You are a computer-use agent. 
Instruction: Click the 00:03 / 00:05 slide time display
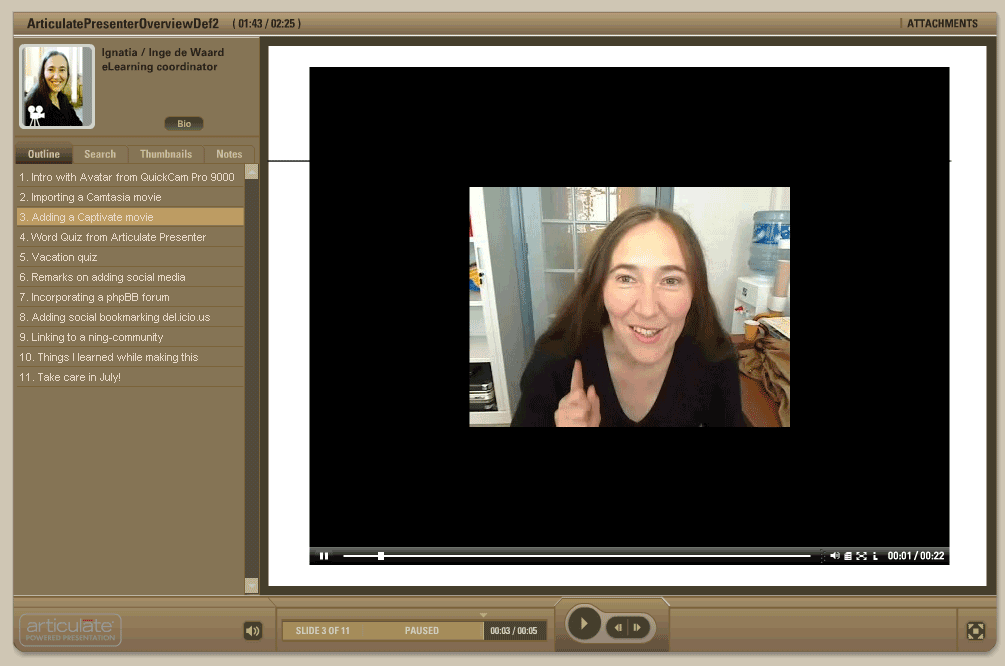pos(513,631)
